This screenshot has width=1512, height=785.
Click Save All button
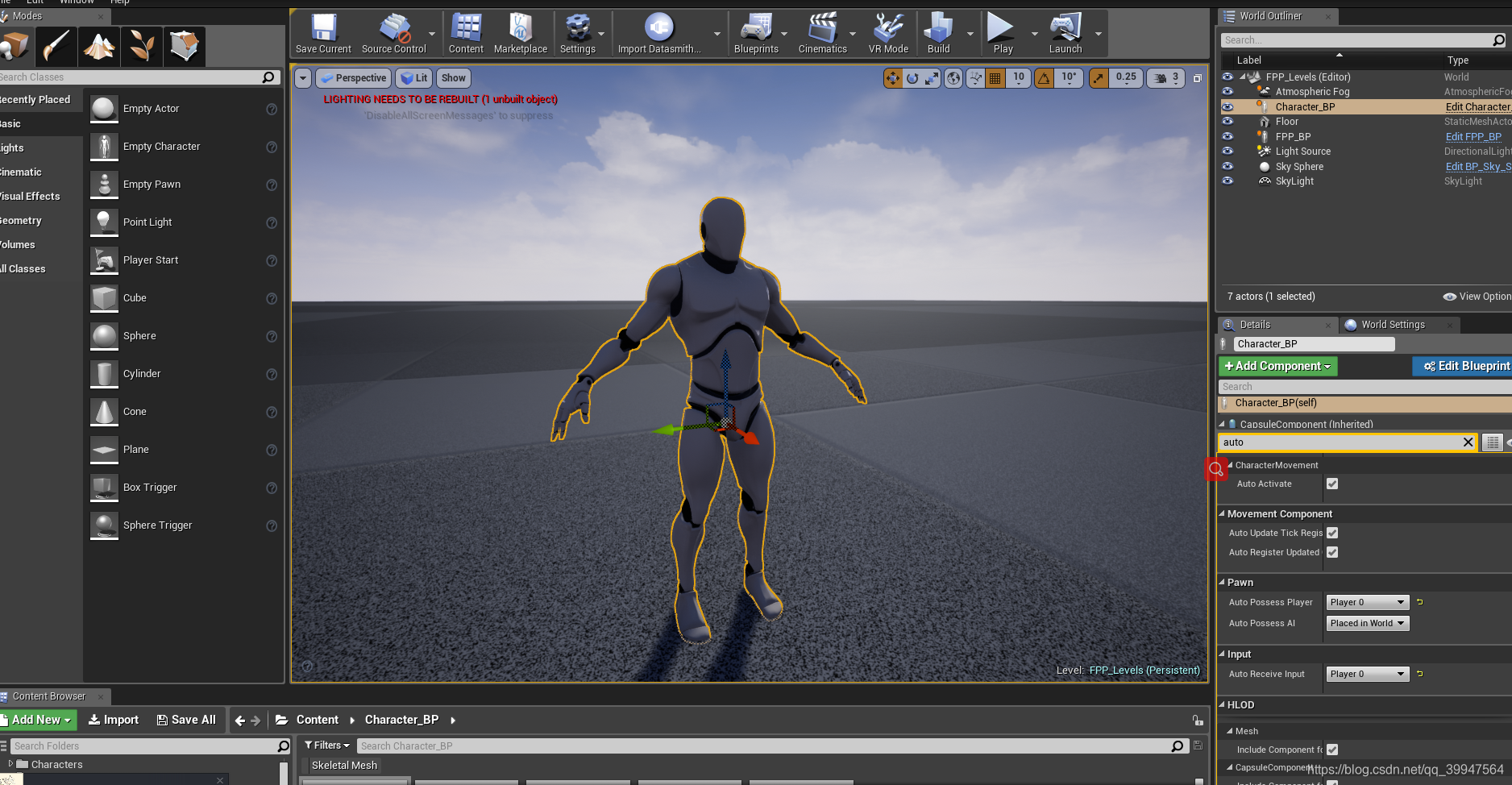186,720
